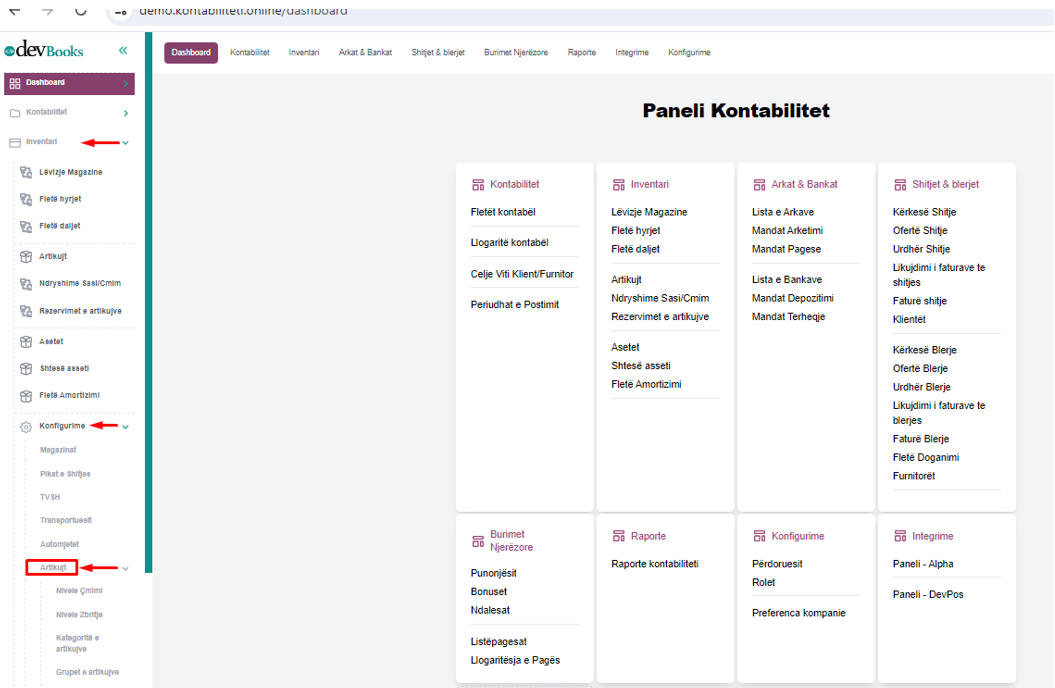Collapse the sidebar with double chevron icon

123,50
